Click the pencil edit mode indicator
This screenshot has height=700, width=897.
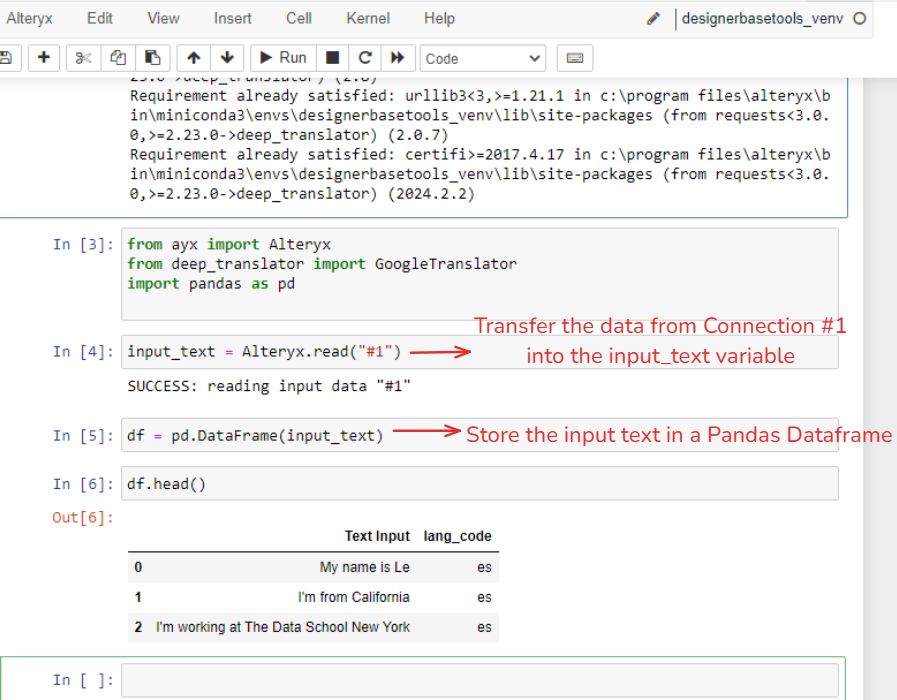(x=653, y=19)
